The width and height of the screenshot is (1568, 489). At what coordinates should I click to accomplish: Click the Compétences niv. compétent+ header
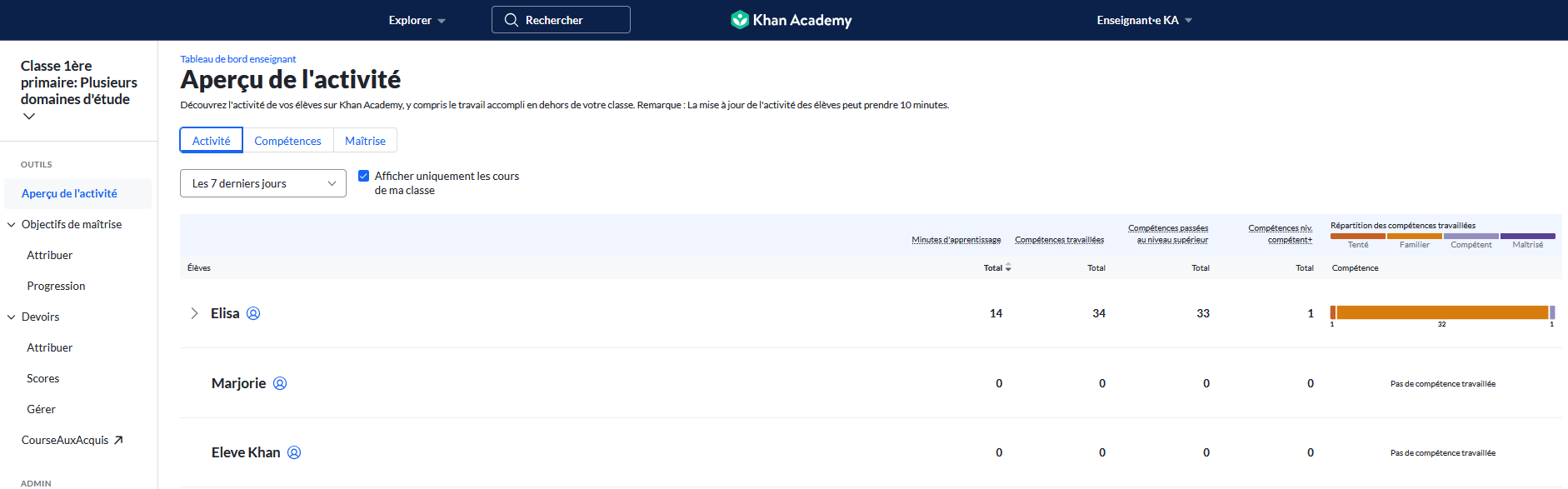(1280, 234)
